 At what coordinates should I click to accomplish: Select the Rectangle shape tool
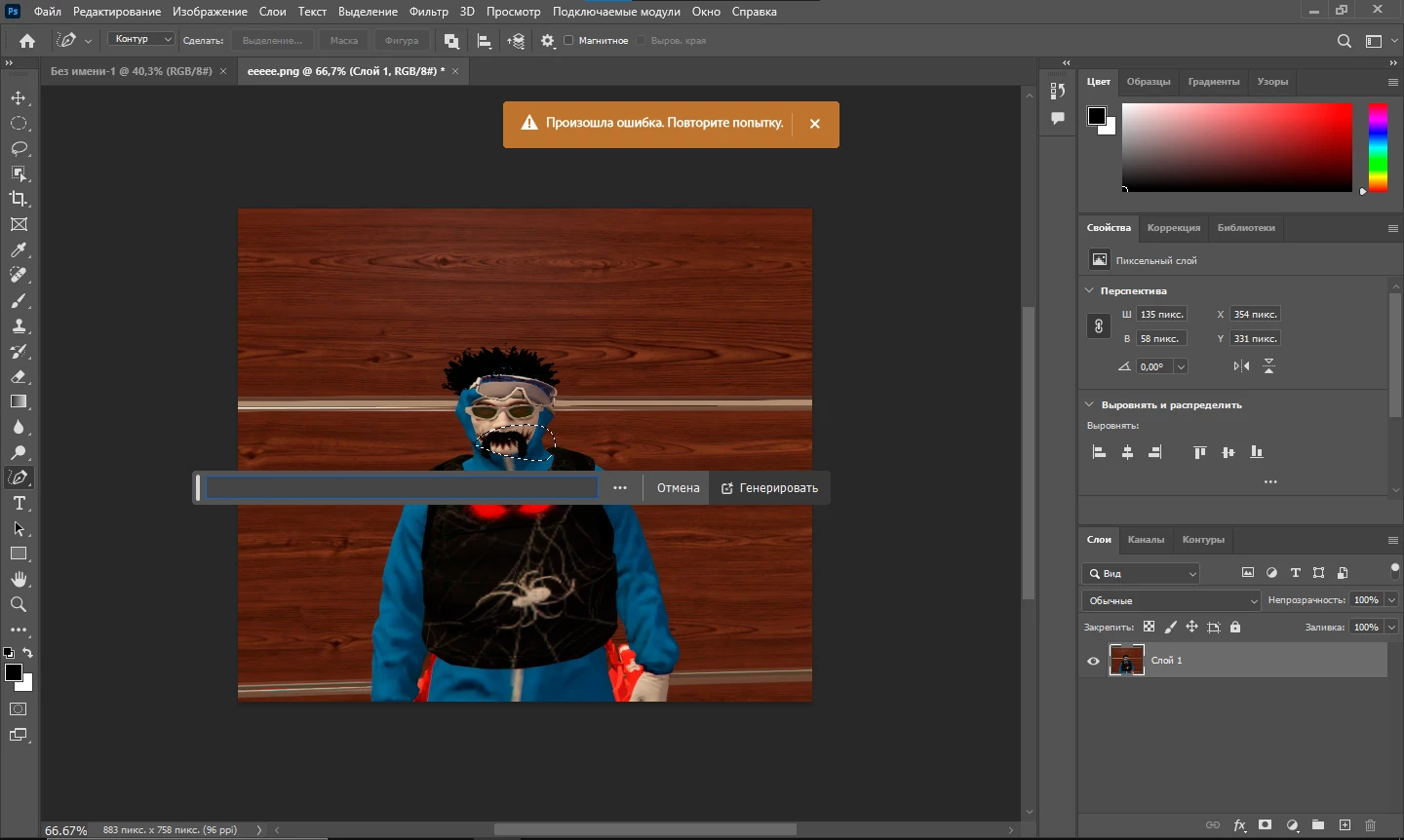[x=19, y=554]
